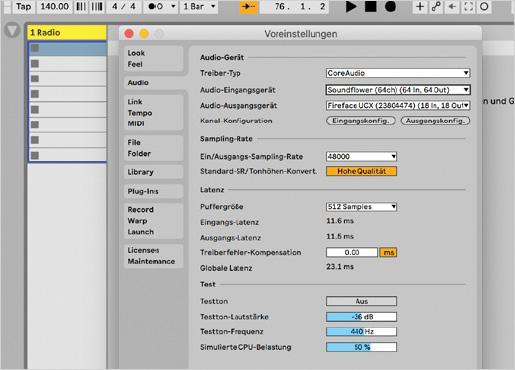Open the 48000 sampling rate dropdown
515x370 pixels.
coord(361,157)
